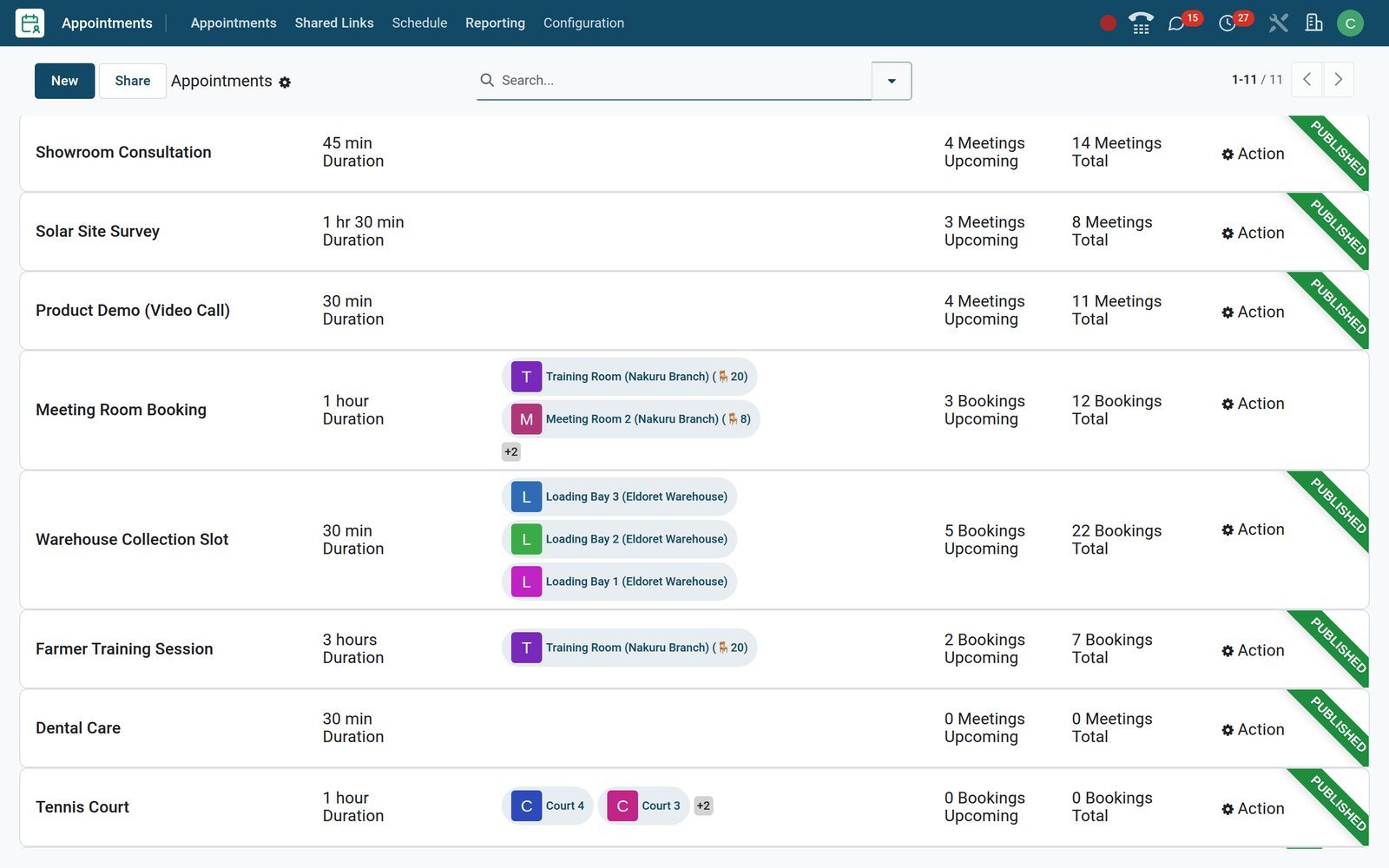Screen dimensions: 1389x868
Task: Click the New button
Action: (64, 81)
